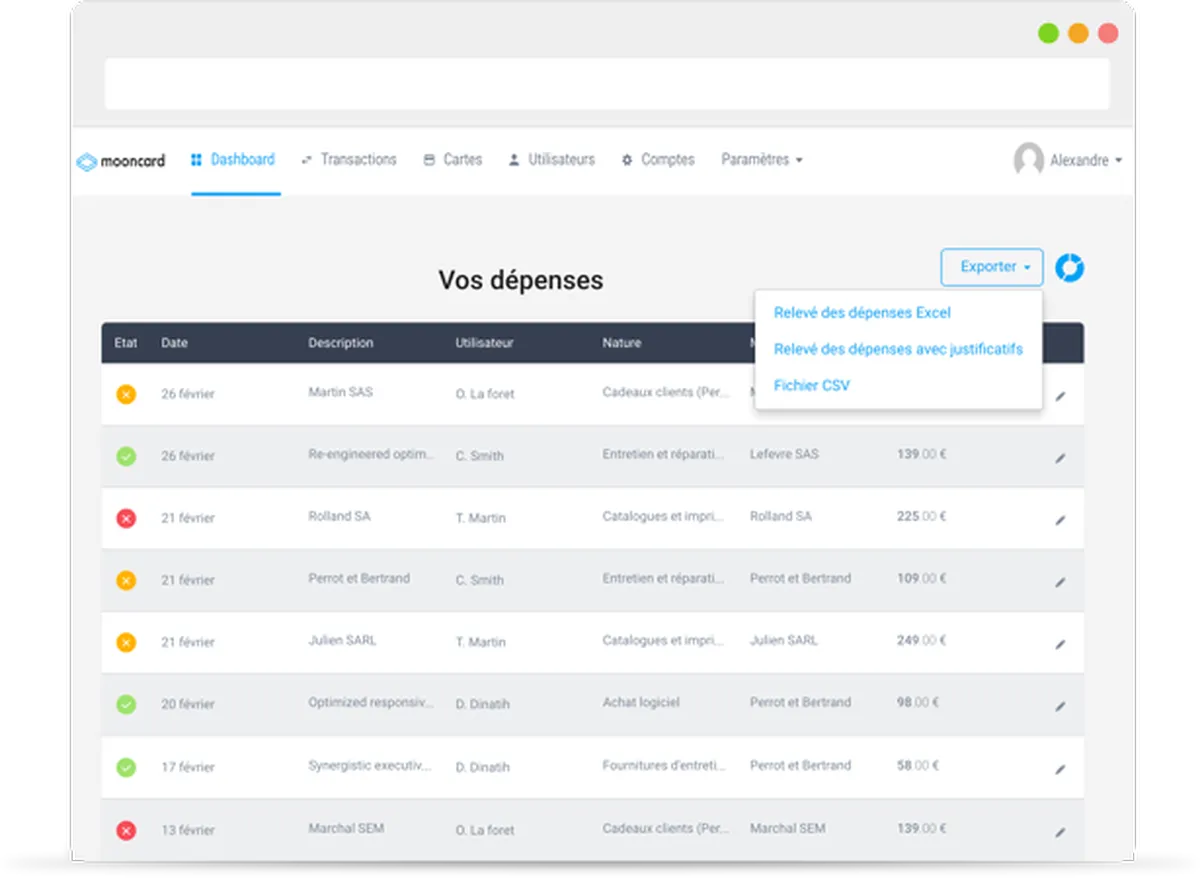Click green status icon on Optimized responsive row
This screenshot has width=1200, height=878.
[x=126, y=704]
